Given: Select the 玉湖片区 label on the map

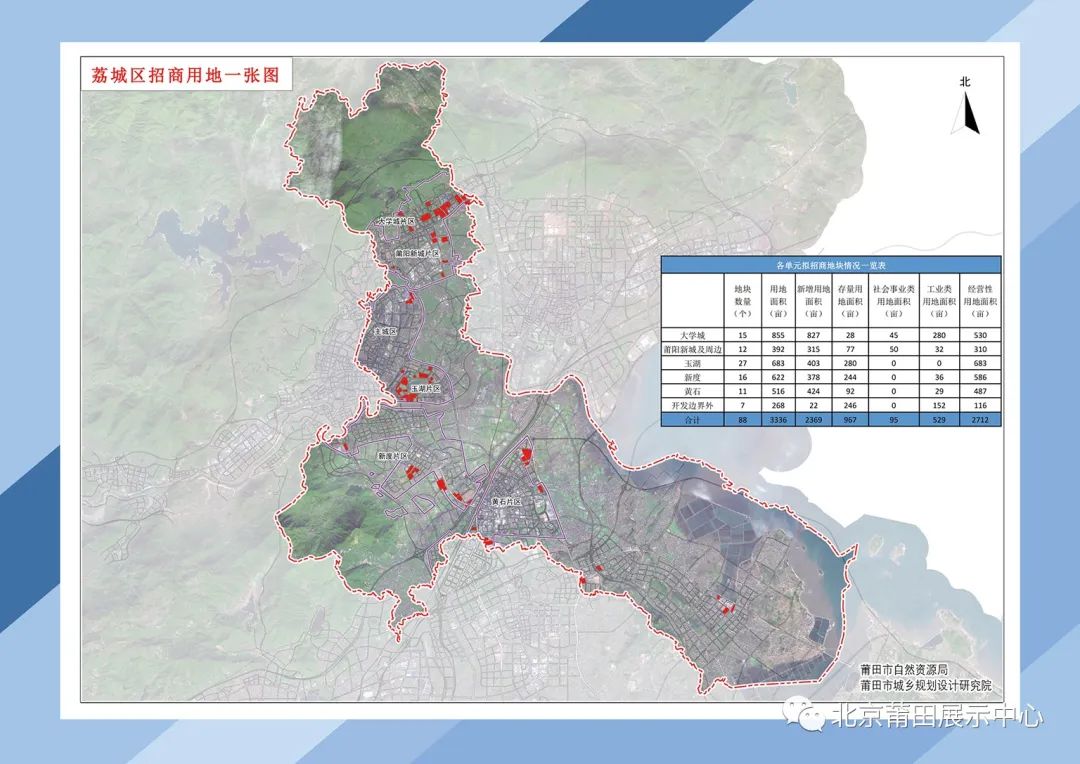Looking at the screenshot, I should [x=424, y=387].
